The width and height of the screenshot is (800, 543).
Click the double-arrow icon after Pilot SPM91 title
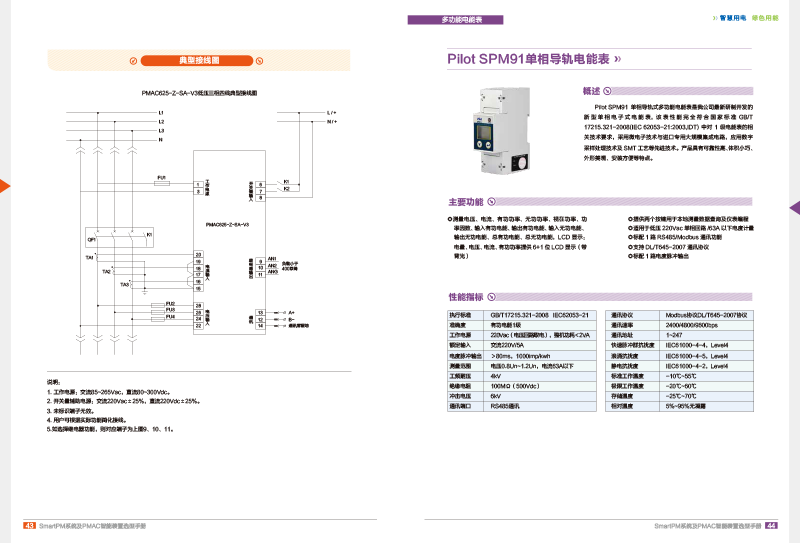click(x=619, y=59)
